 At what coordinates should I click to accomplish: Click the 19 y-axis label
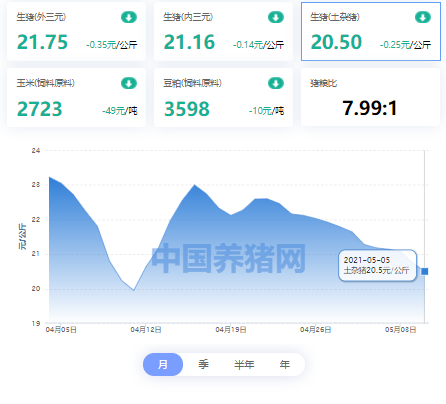(x=36, y=323)
